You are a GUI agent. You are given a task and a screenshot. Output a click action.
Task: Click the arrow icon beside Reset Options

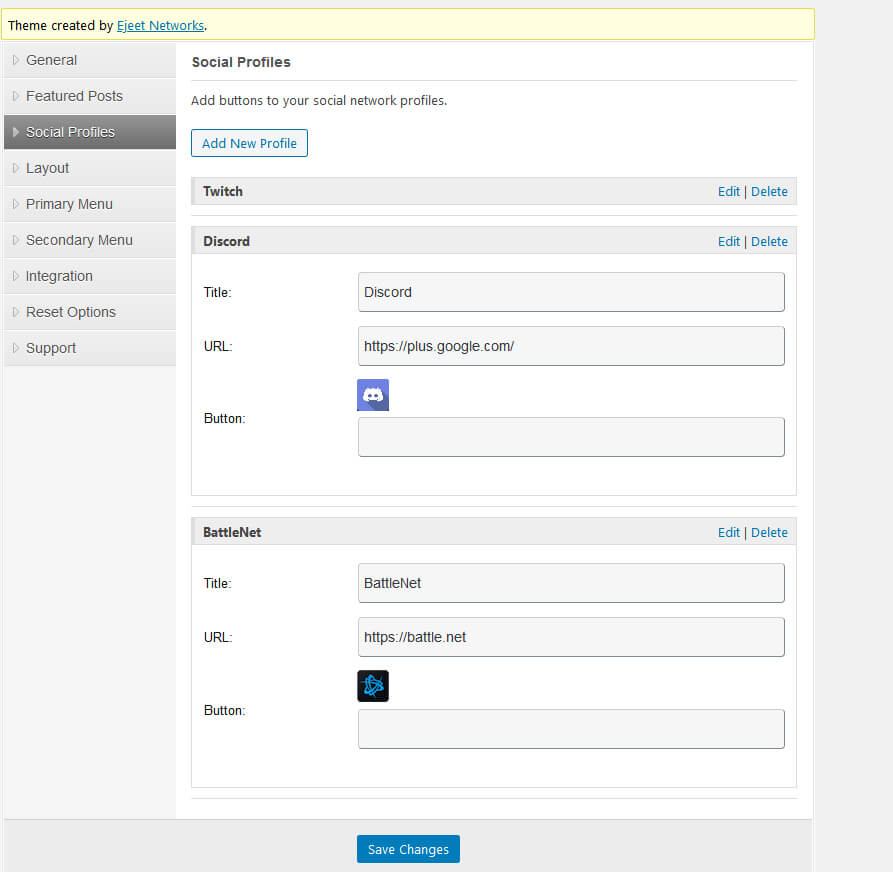(15, 312)
